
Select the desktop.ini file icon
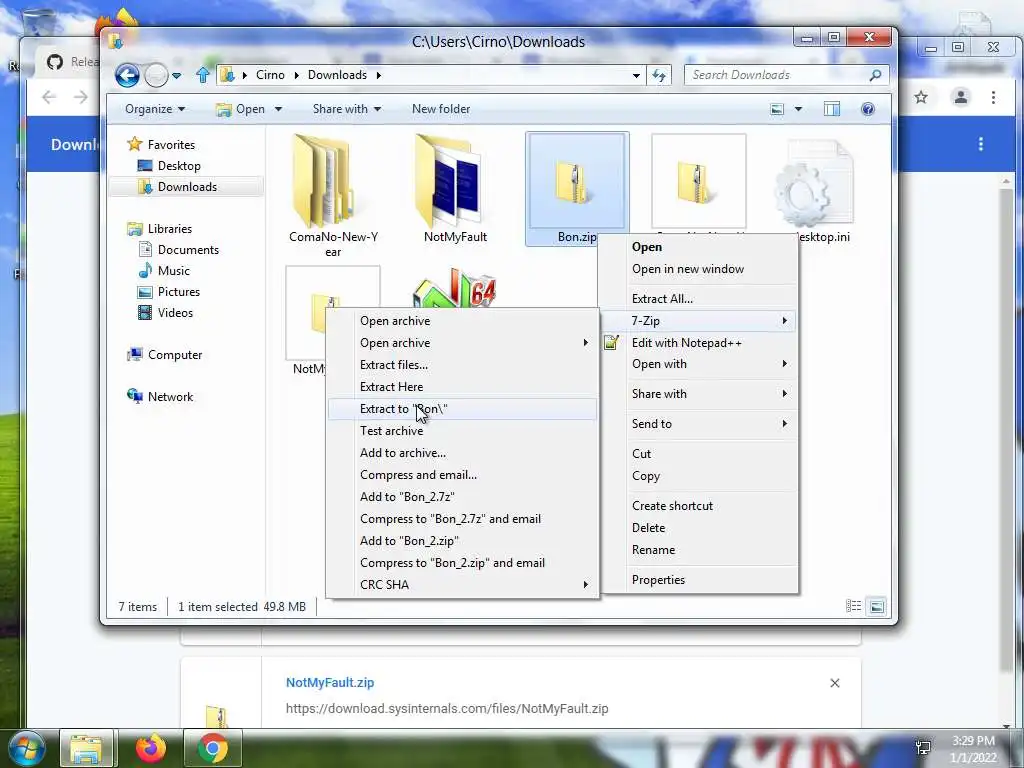(x=813, y=186)
